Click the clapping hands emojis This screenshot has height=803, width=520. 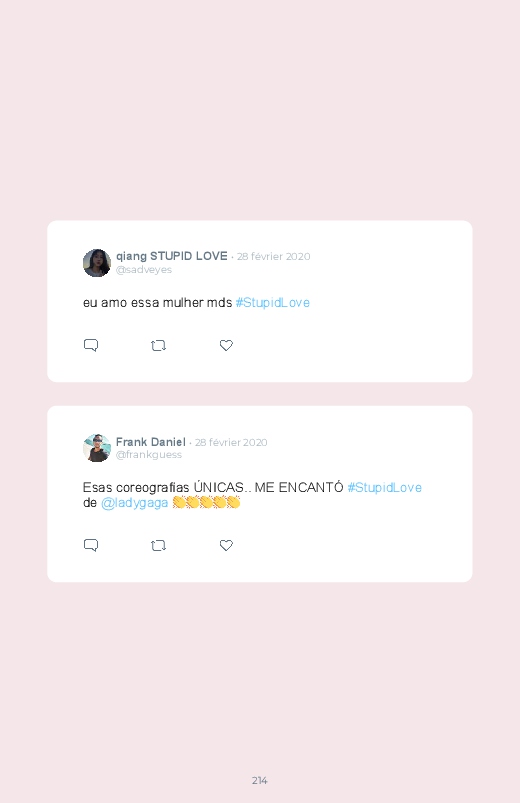point(206,502)
